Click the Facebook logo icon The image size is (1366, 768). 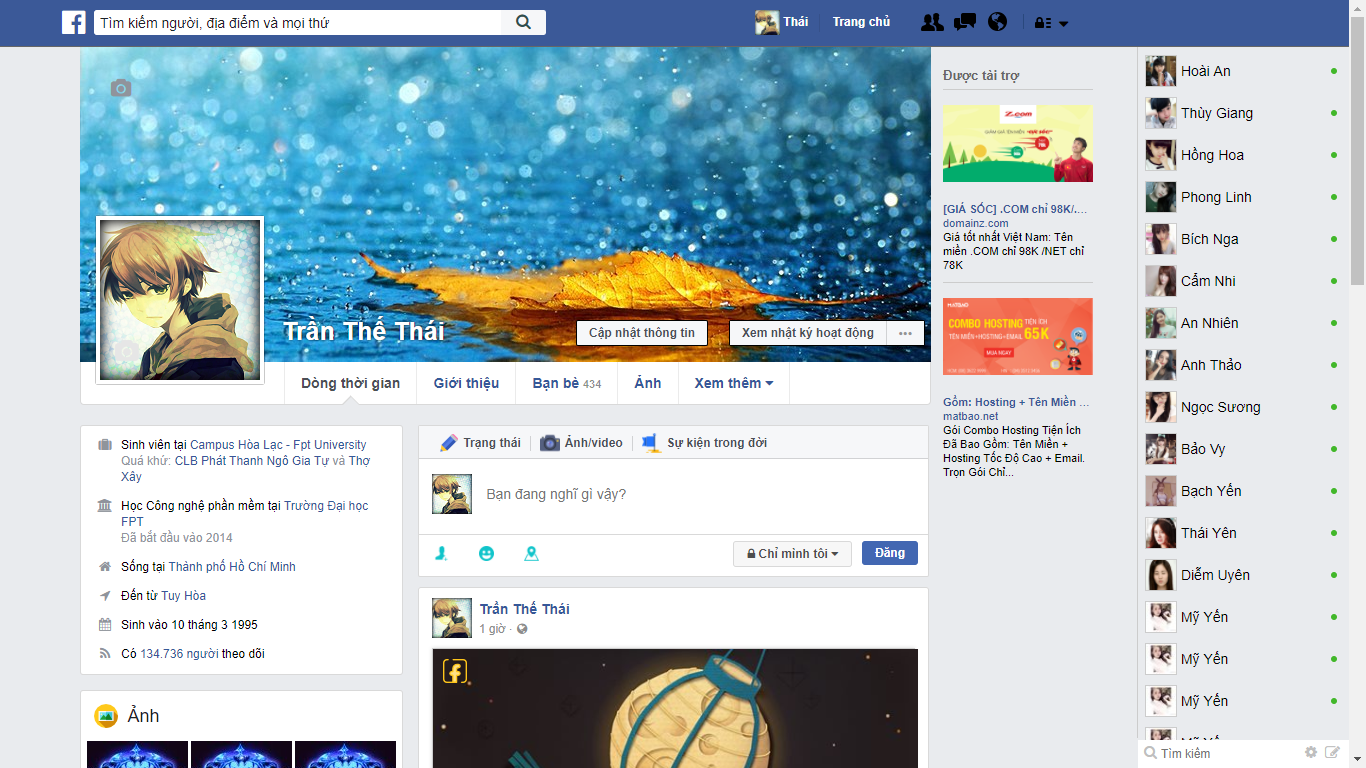click(x=73, y=22)
